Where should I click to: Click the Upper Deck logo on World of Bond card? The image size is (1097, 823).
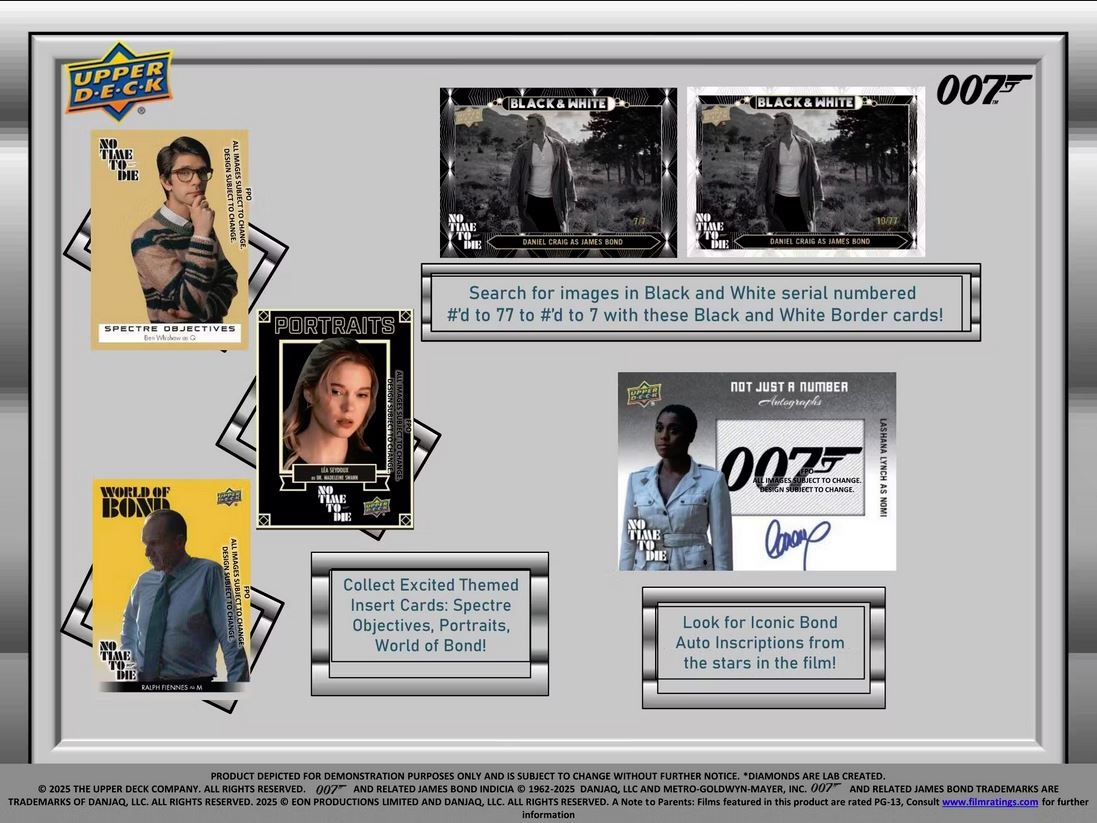(229, 498)
